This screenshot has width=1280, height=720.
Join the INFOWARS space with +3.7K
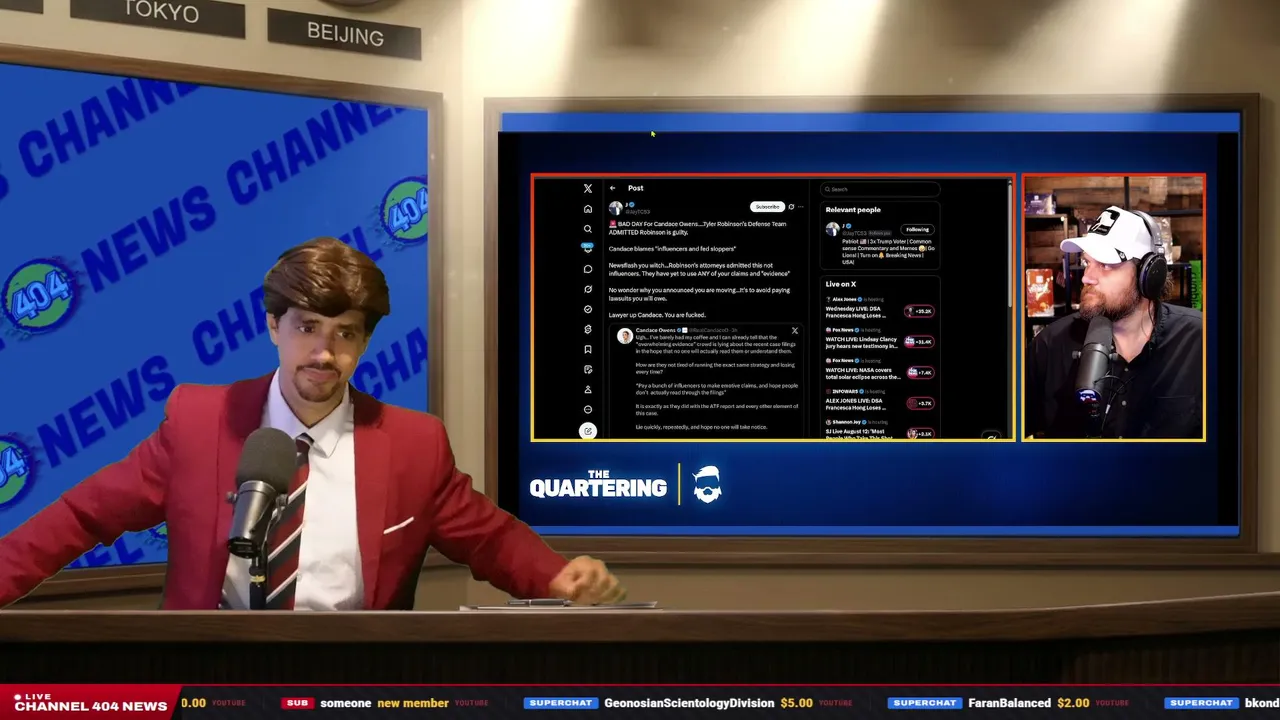pyautogui.click(x=919, y=403)
